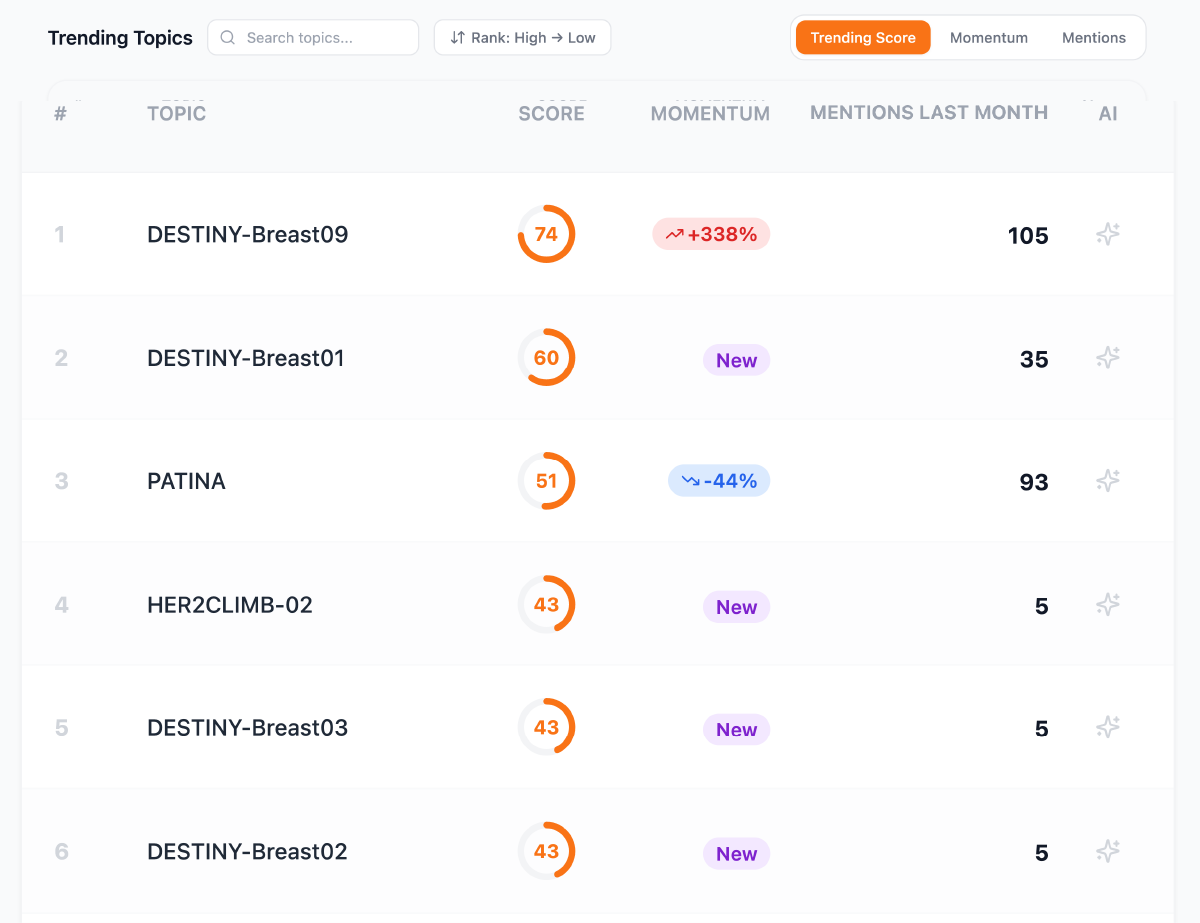
Task: Switch to the Momentum tab
Action: 989,38
